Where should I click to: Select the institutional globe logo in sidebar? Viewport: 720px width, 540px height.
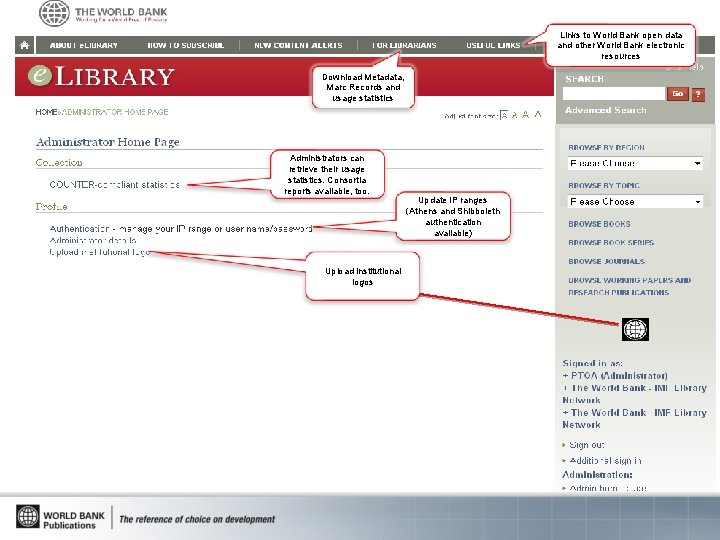click(635, 329)
